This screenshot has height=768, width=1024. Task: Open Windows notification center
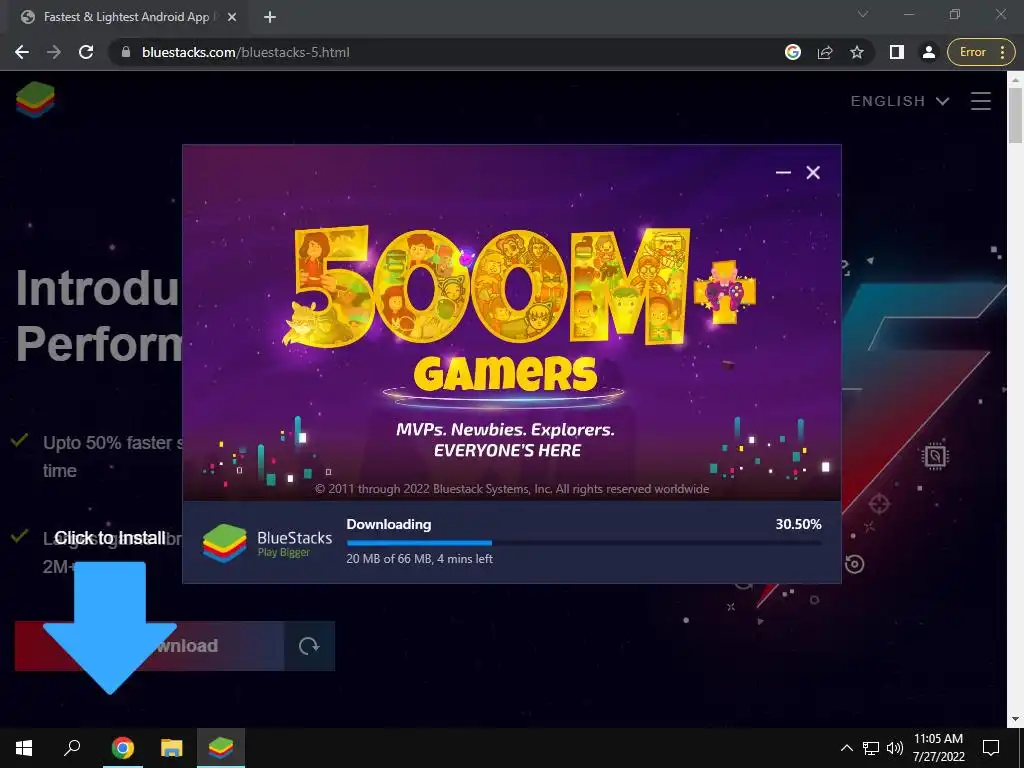(x=991, y=748)
